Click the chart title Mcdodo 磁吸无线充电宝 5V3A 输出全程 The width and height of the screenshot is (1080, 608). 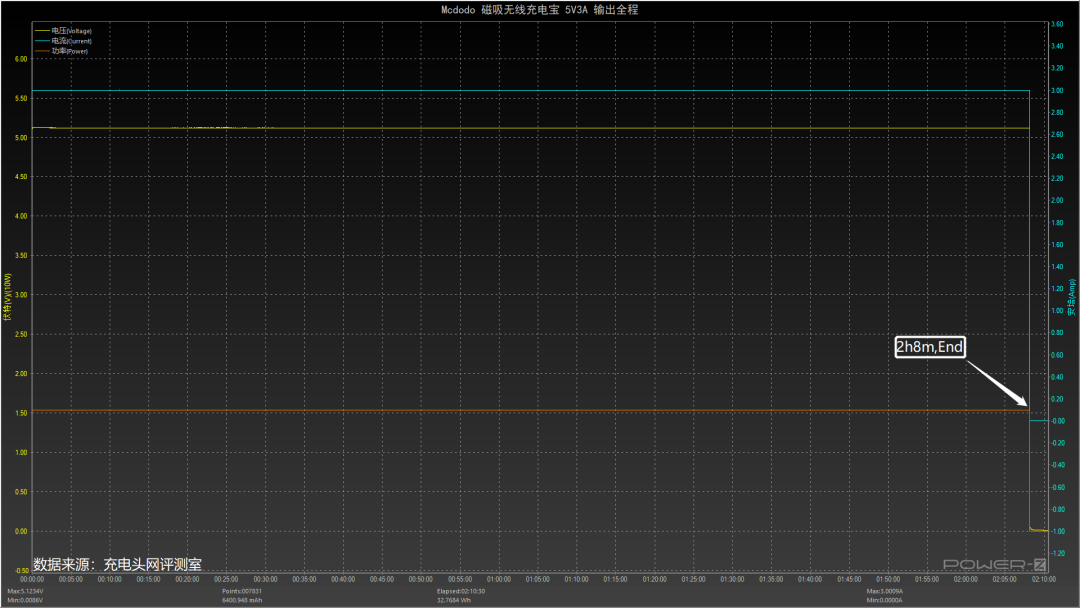point(539,10)
